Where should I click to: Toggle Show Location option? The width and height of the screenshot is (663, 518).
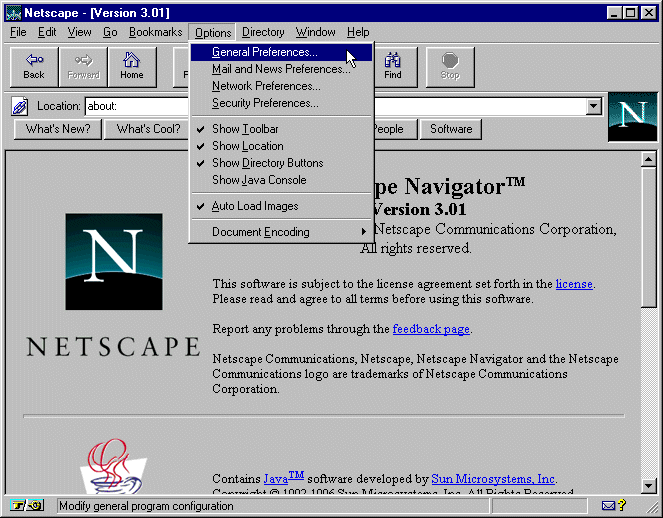(281, 146)
